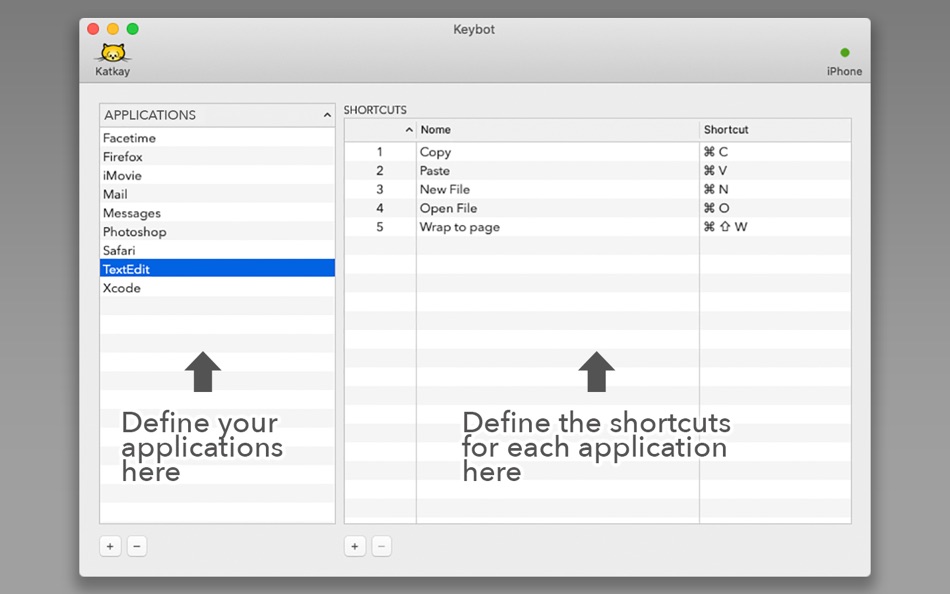This screenshot has width=950, height=594.
Task: Click the green iPhone connection indicator
Action: coord(845,53)
